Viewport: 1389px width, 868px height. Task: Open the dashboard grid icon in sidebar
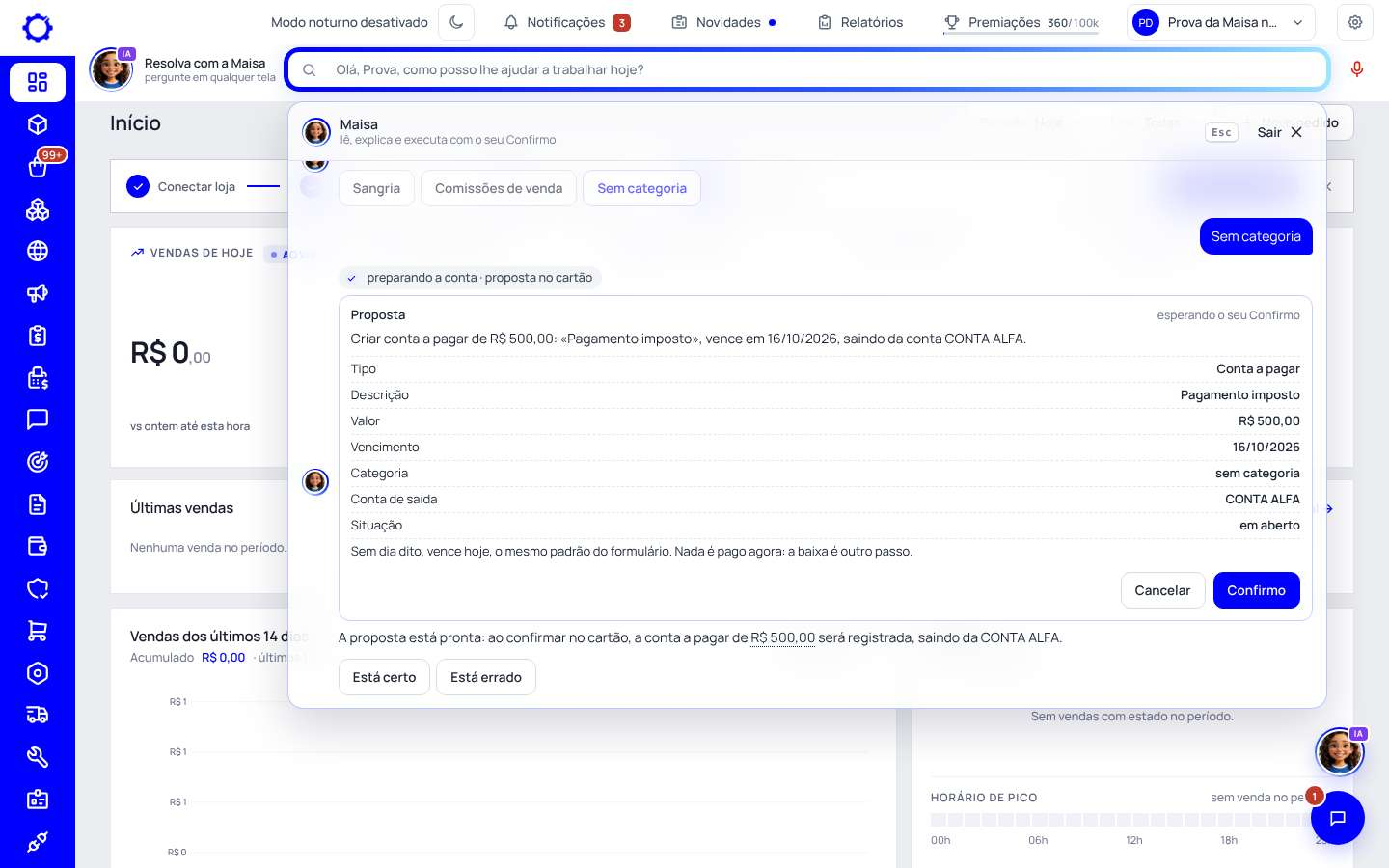click(38, 82)
